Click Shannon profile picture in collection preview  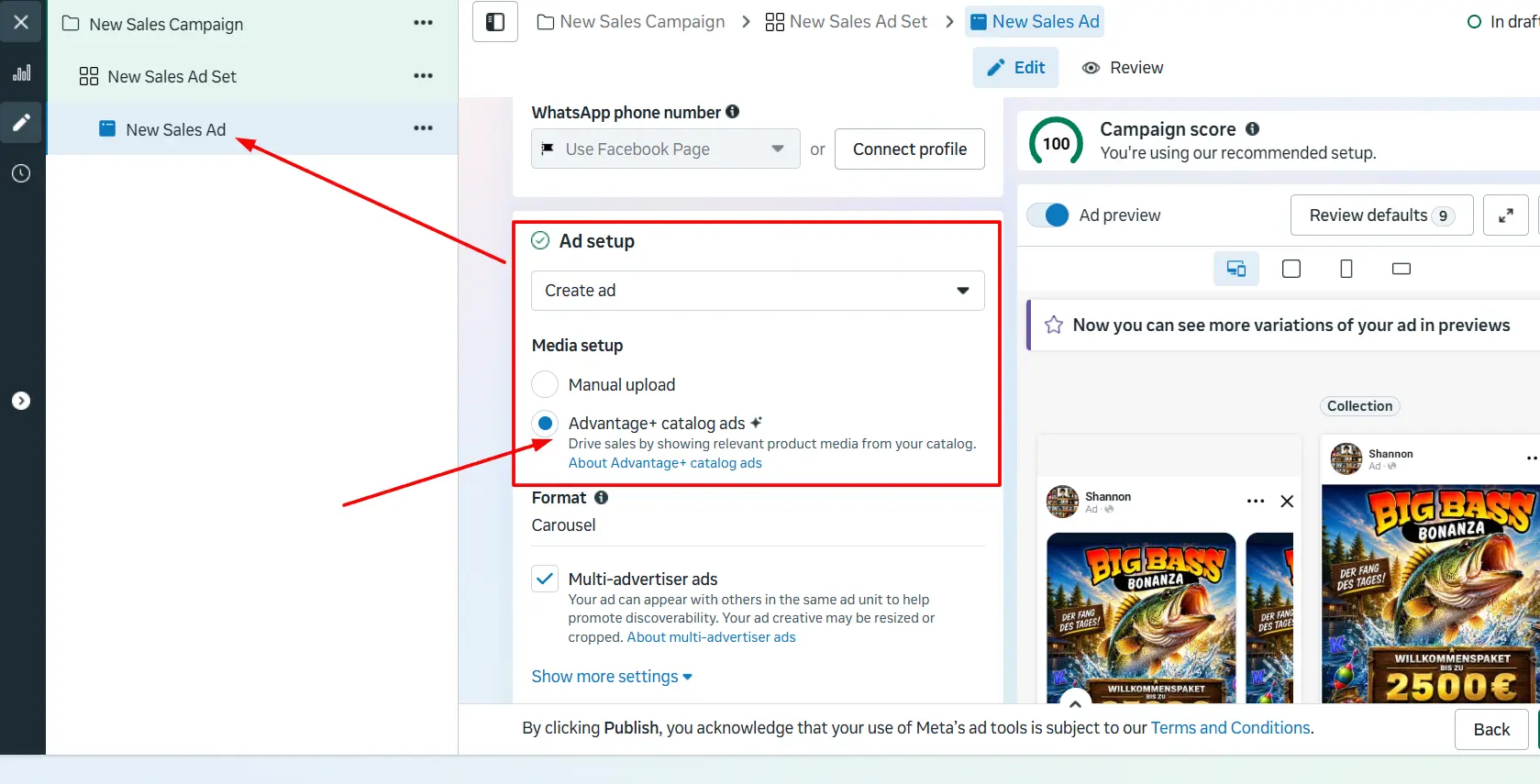(1346, 458)
